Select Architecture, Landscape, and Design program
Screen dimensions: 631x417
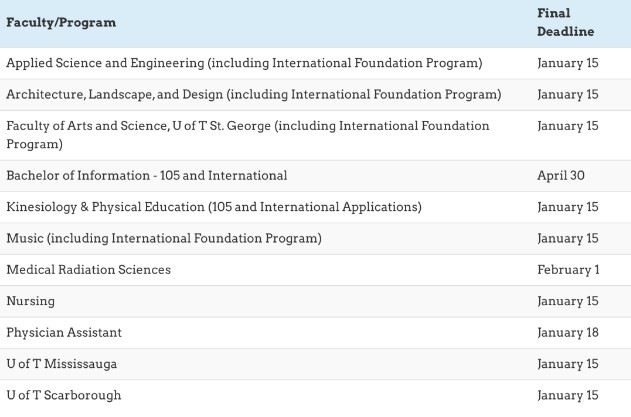(x=253, y=94)
